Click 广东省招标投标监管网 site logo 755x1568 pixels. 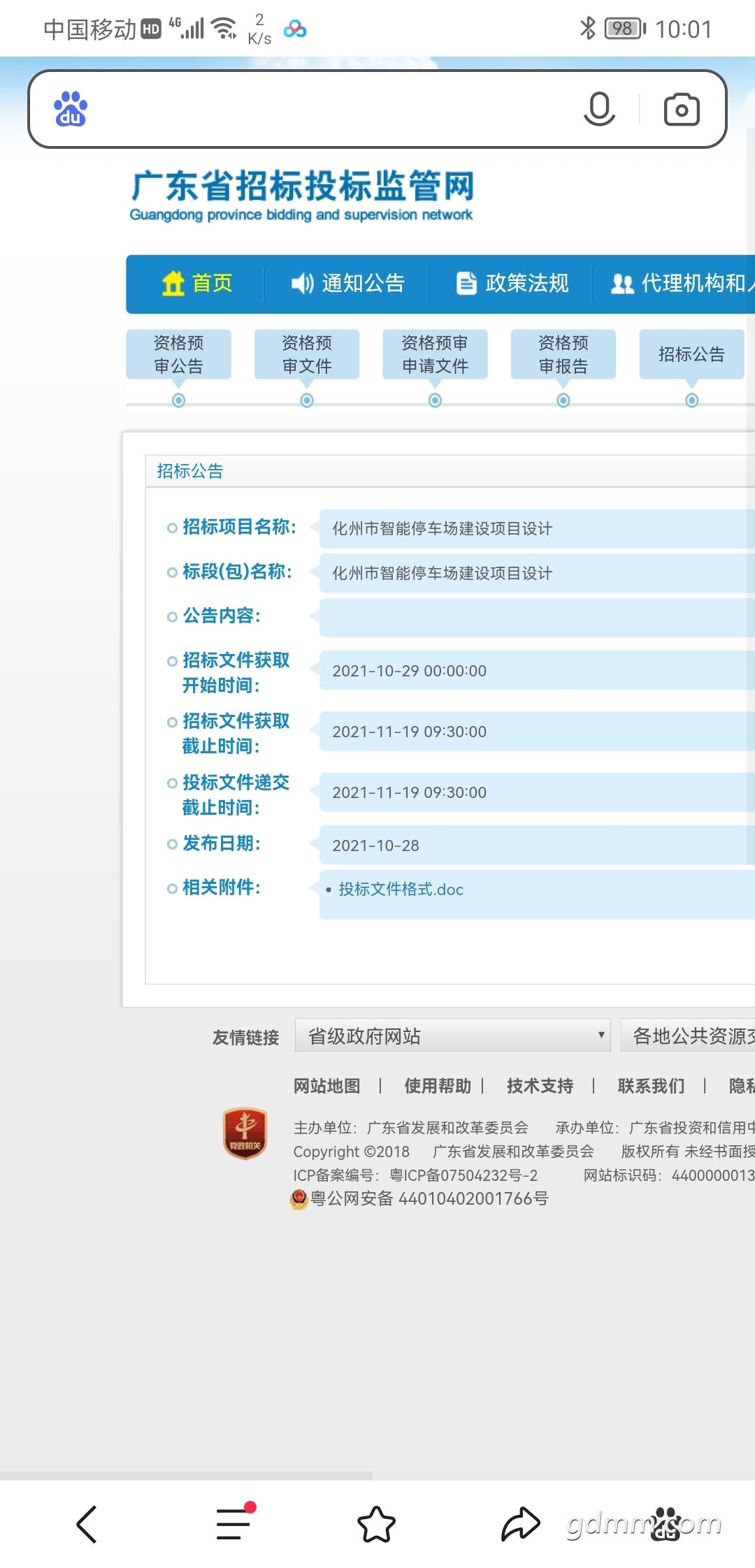point(302,195)
